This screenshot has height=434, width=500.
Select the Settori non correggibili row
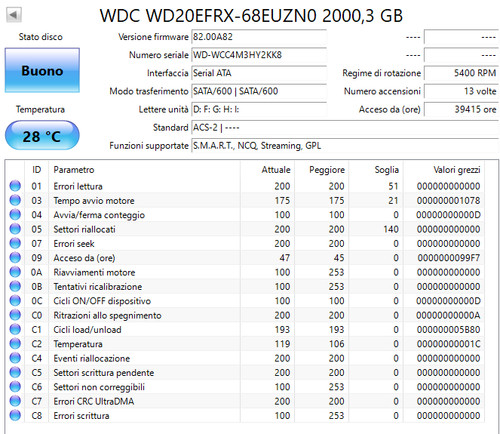click(x=245, y=387)
